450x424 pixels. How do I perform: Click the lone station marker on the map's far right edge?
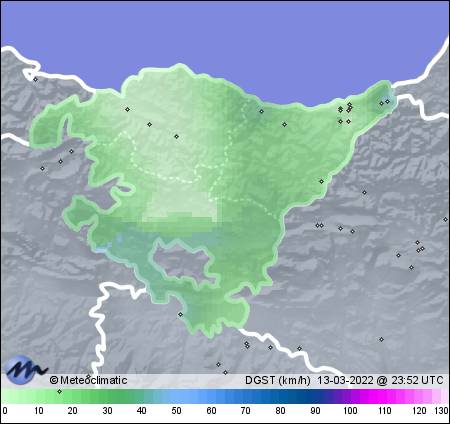(x=445, y=219)
